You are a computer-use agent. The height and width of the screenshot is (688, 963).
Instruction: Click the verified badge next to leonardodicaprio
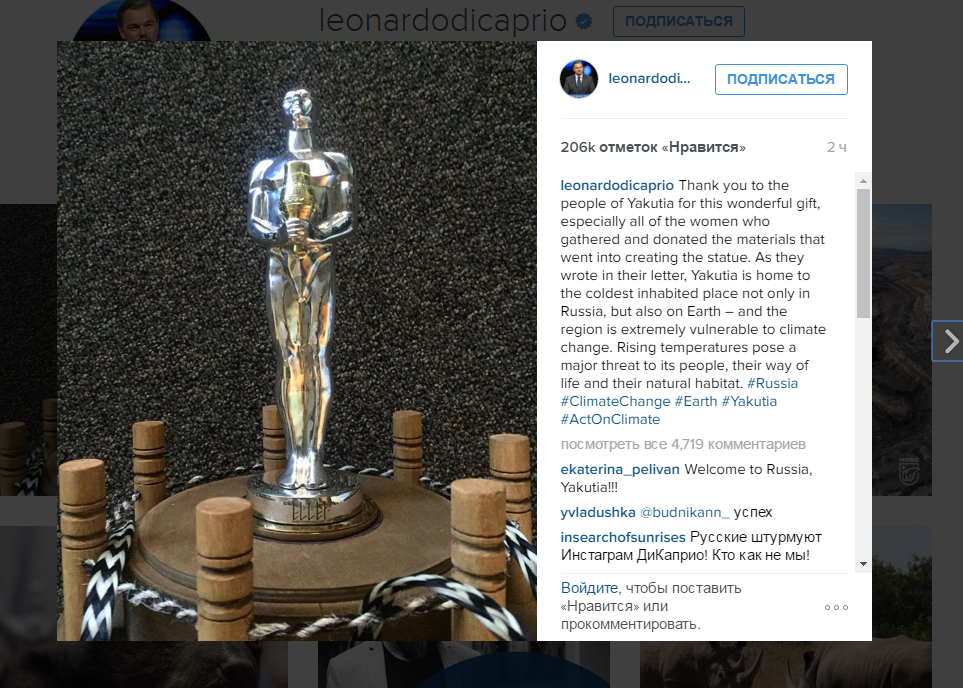[584, 22]
